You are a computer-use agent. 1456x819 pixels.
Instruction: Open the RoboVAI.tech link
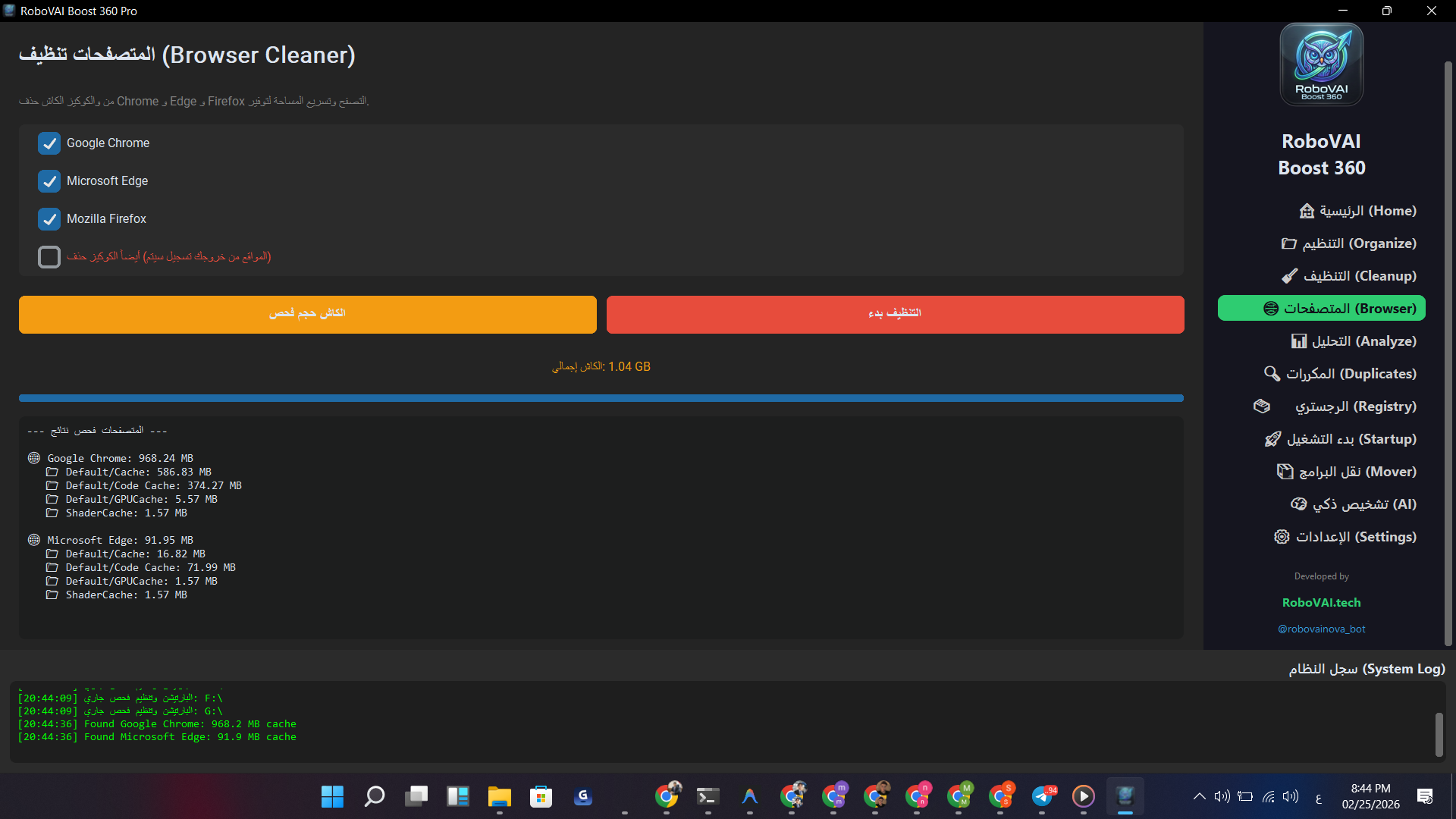pos(1321,602)
